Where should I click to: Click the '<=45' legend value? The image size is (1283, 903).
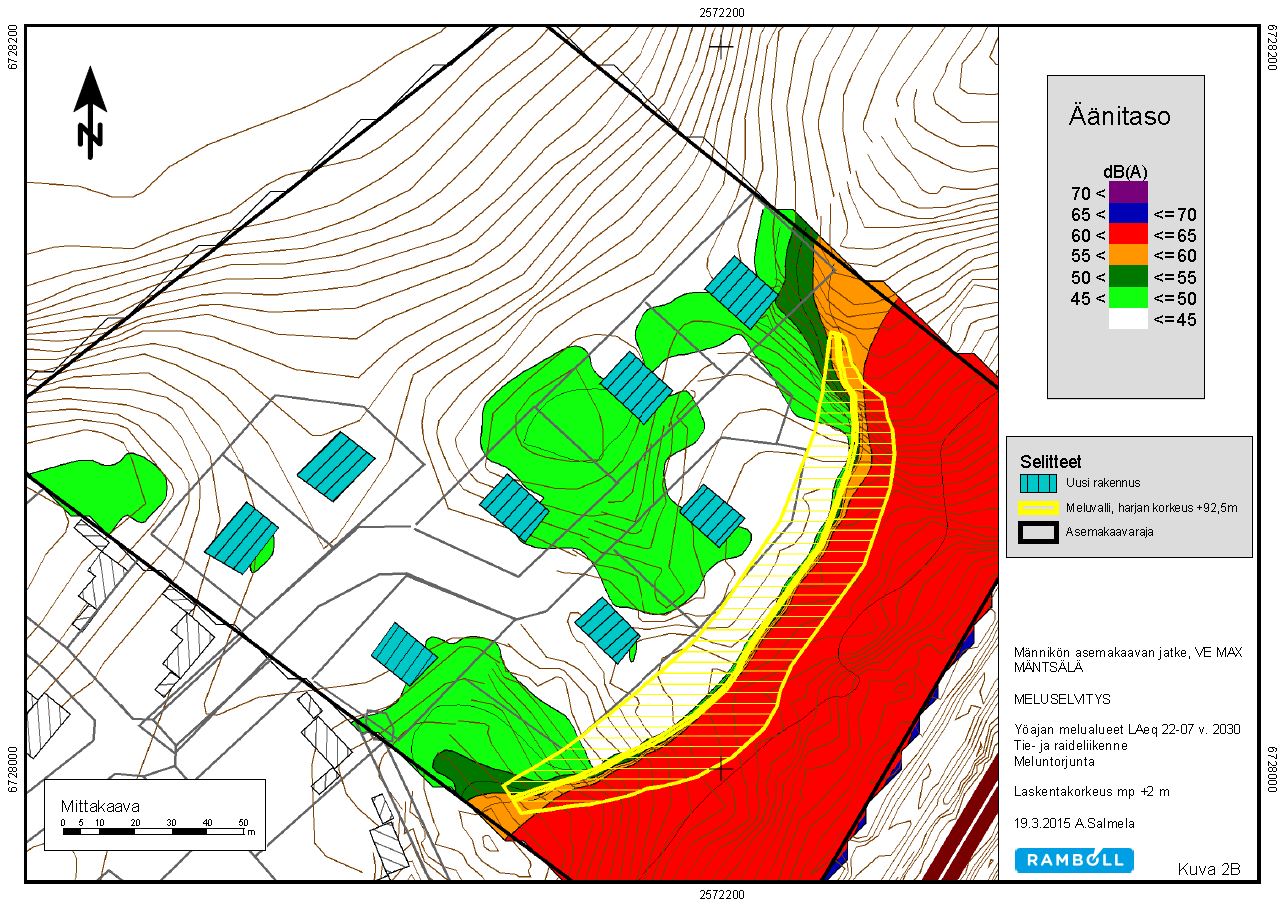(1175, 320)
